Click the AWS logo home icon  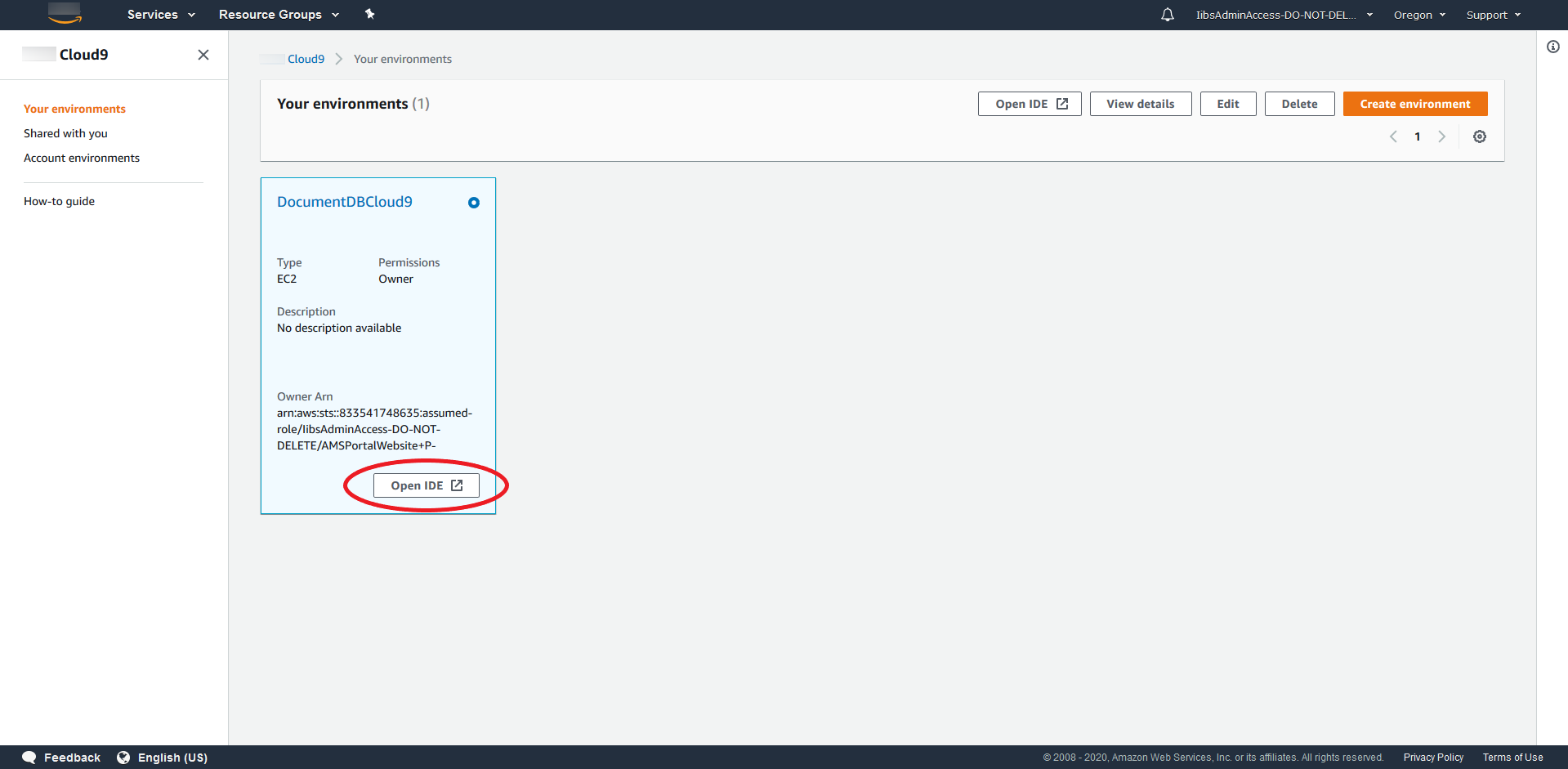point(65,14)
